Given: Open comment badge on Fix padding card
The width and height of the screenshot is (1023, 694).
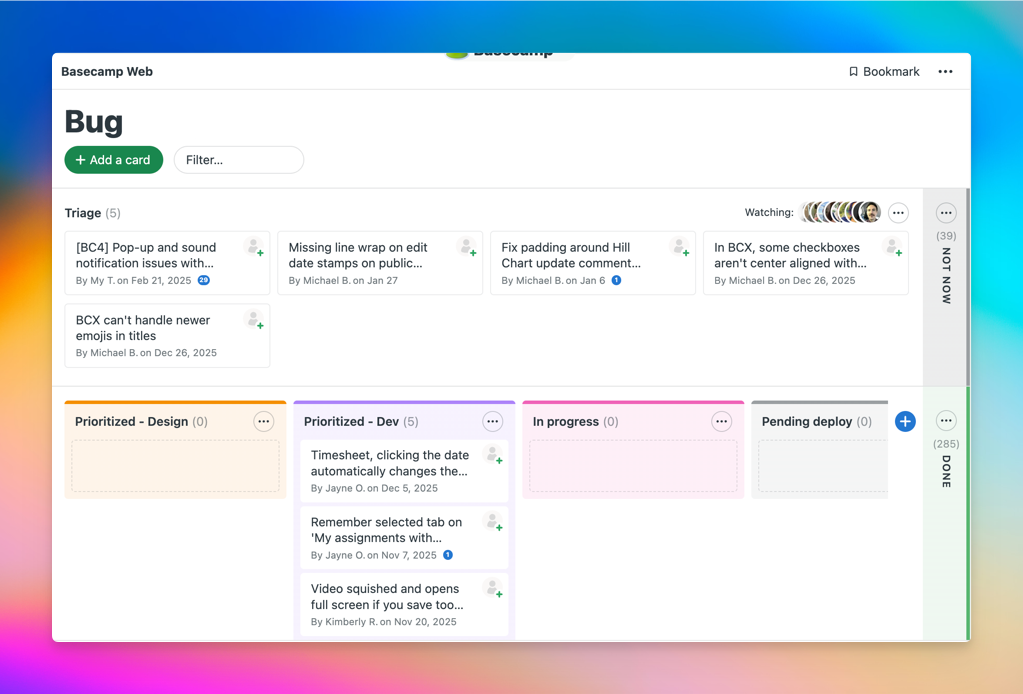Looking at the screenshot, I should pyautogui.click(x=617, y=280).
